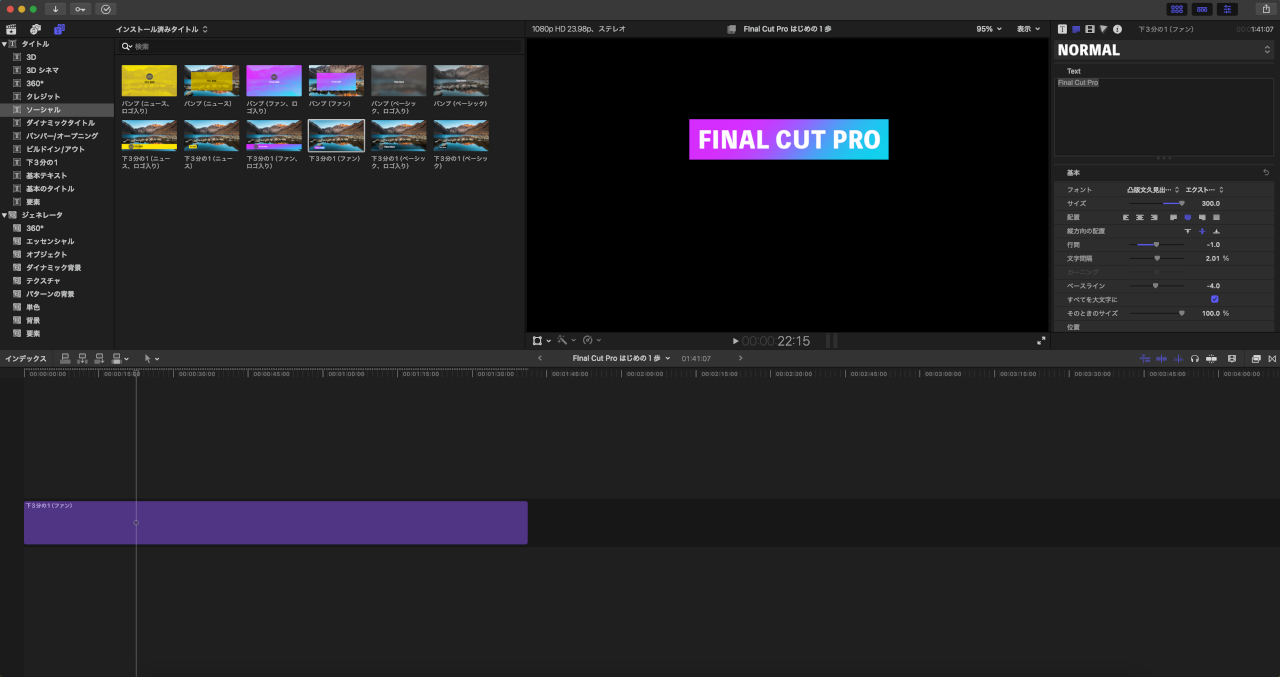Screen dimensions: 1280x677
Task: Click the import media arrow button
Action: [x=56, y=9]
